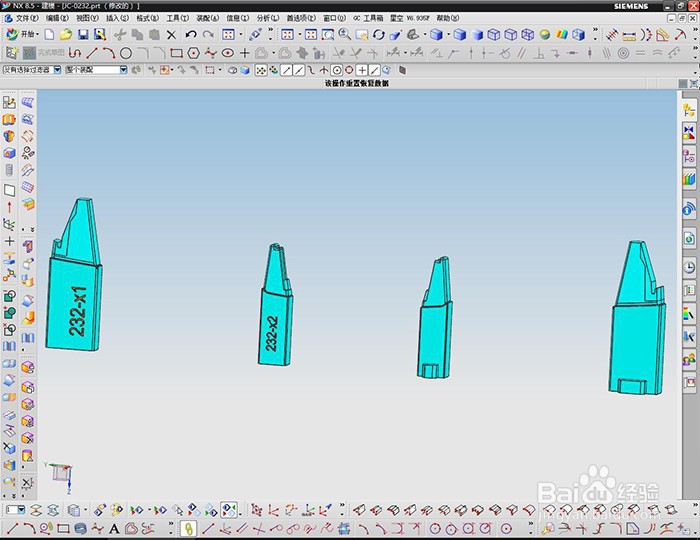Open the 整个装配 selection scope combo box
700x540 pixels.
pyautogui.click(x=96, y=70)
